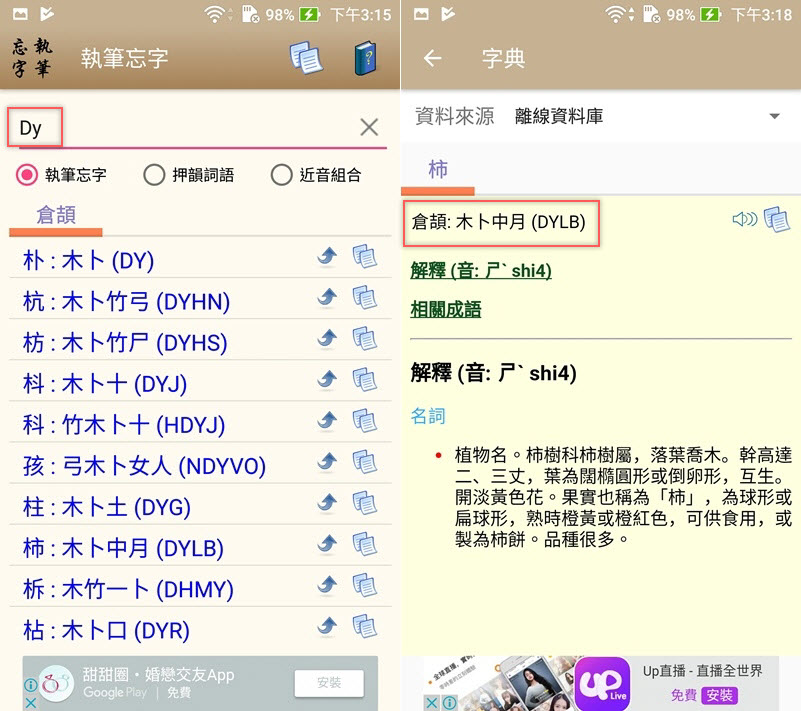Open the 科 : 竹木卜十 (HDYJ) result
The height and width of the screenshot is (711, 801).
tap(124, 425)
